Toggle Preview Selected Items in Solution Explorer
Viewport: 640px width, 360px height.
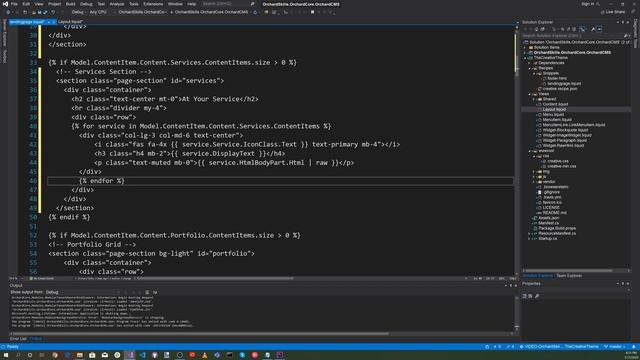(x=599, y=29)
